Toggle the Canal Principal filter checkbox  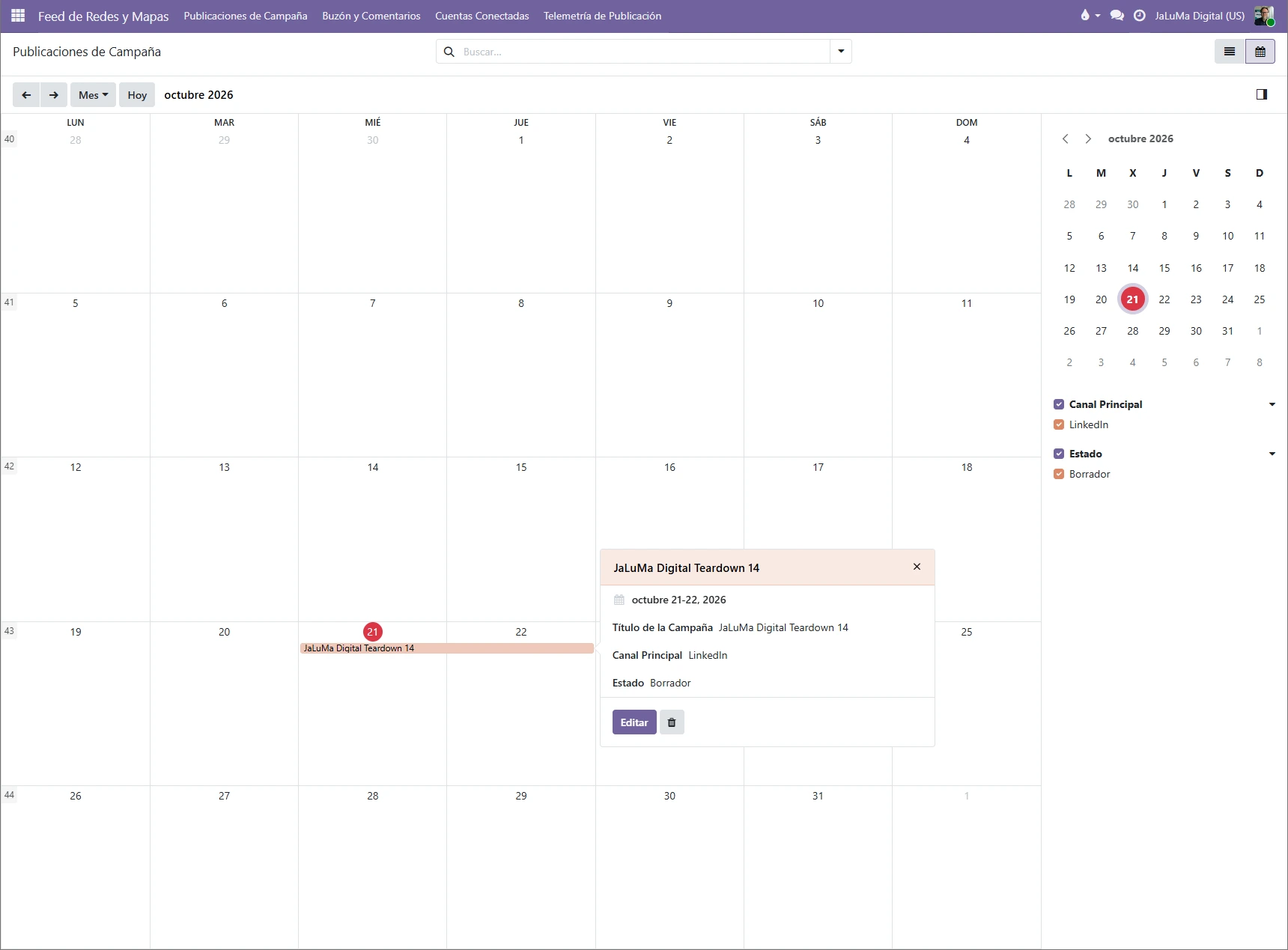click(x=1059, y=404)
